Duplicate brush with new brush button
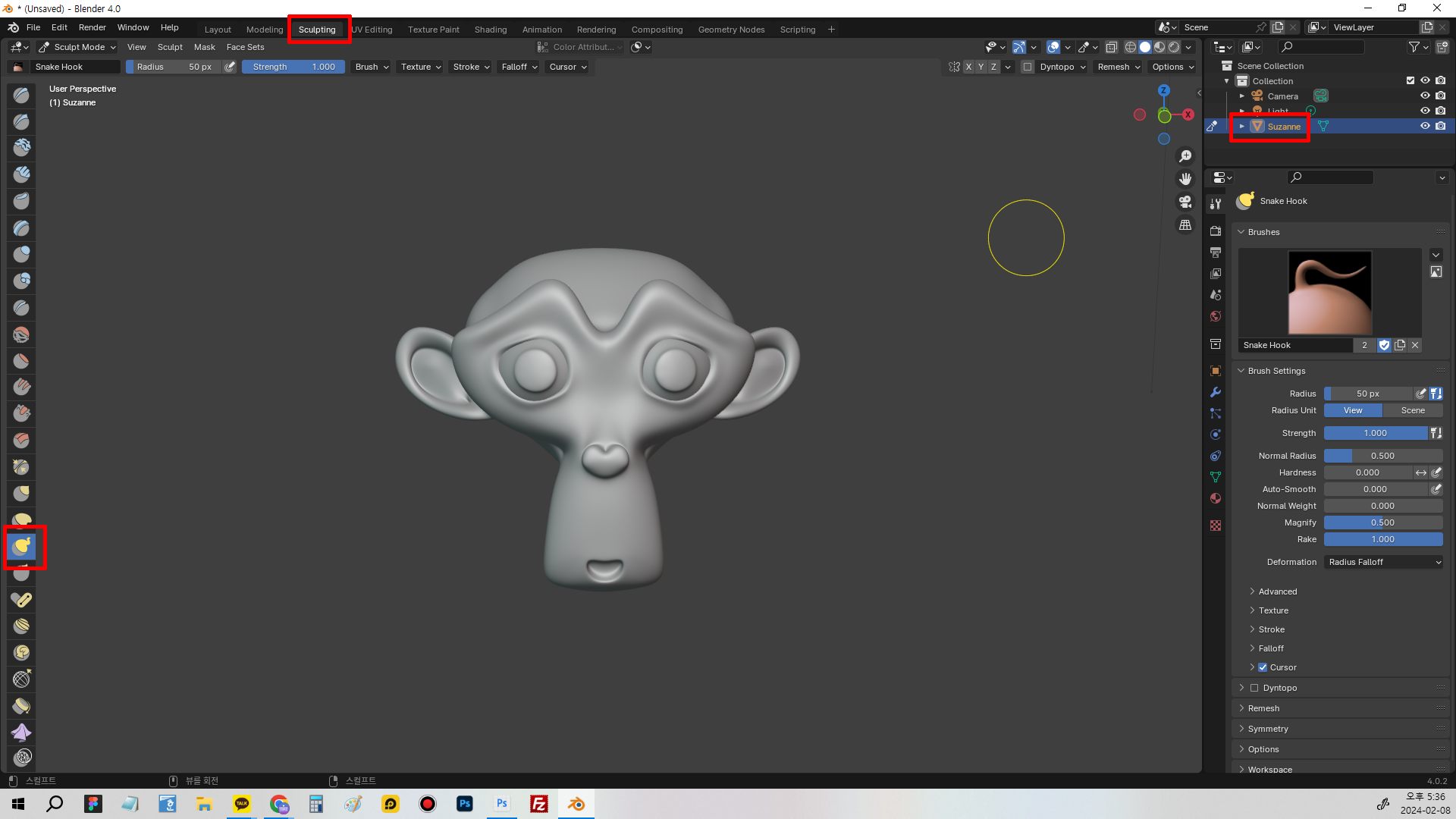This screenshot has width=1456, height=819. click(x=1400, y=345)
